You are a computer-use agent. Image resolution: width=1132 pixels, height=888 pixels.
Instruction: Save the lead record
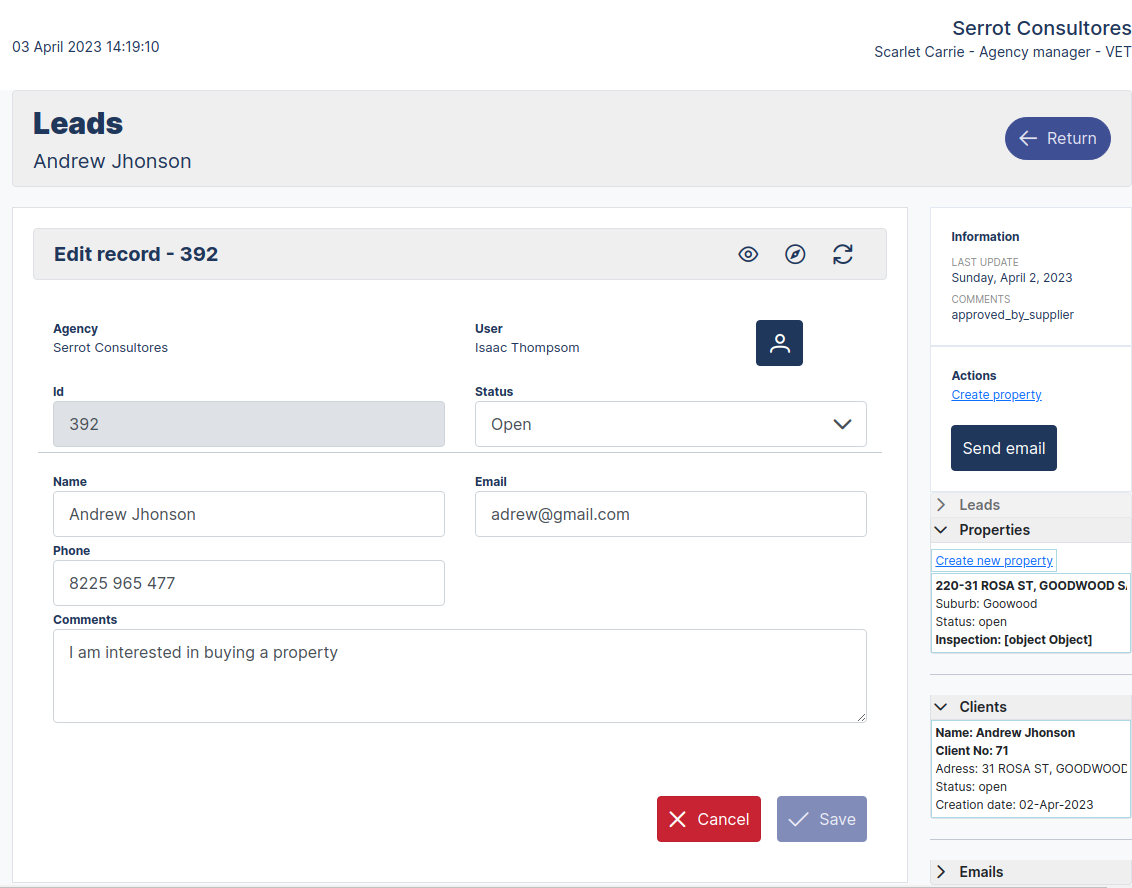822,819
